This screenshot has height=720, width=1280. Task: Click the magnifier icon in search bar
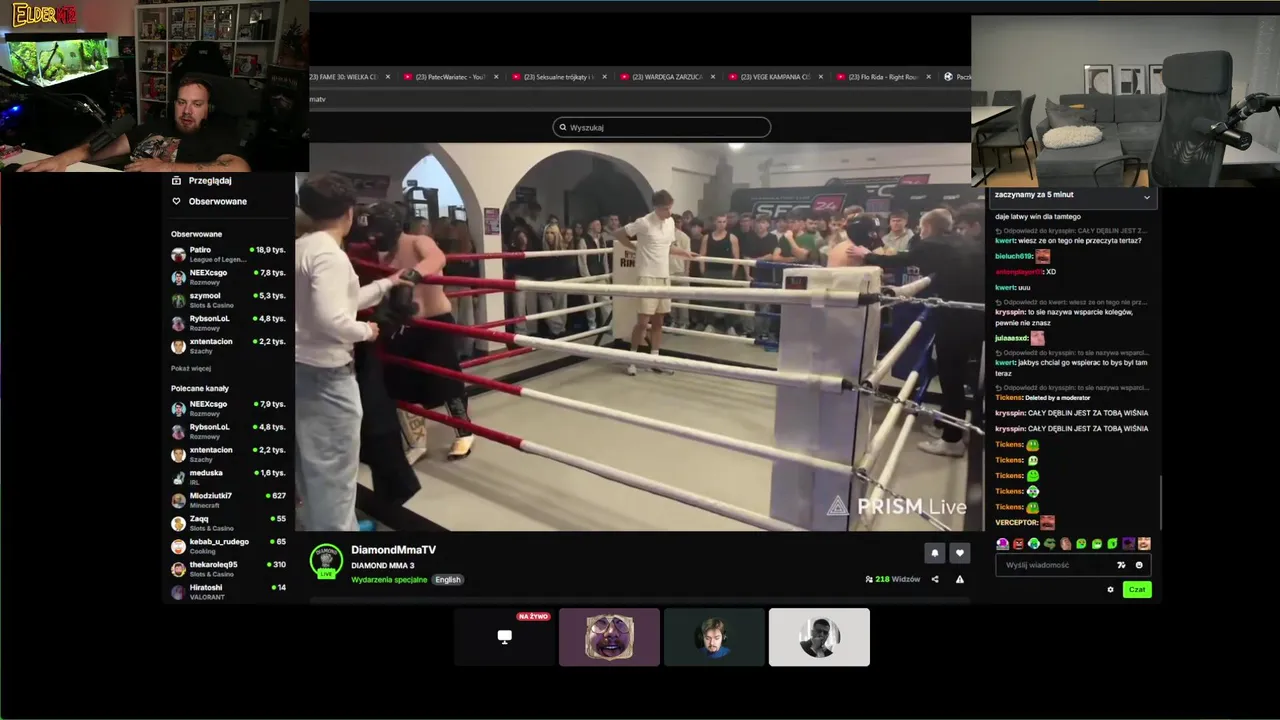(x=563, y=127)
